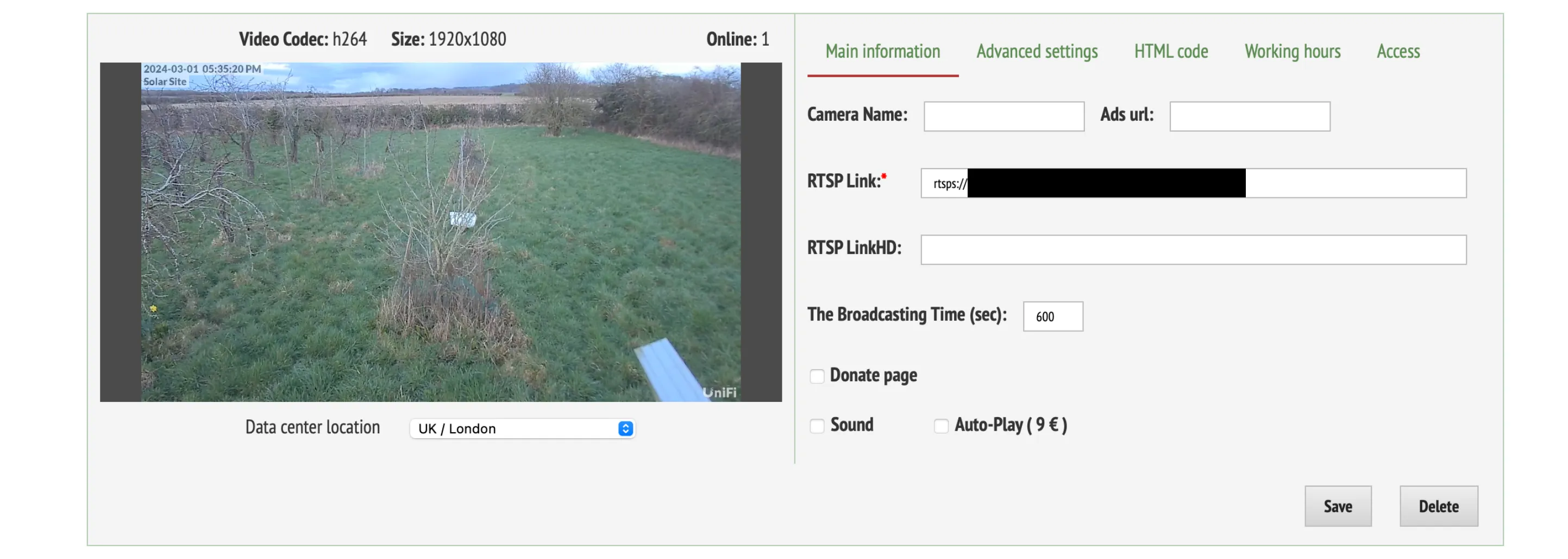The height and width of the screenshot is (559, 1568).
Task: Open the data center location dropdown
Action: pyautogui.click(x=522, y=428)
